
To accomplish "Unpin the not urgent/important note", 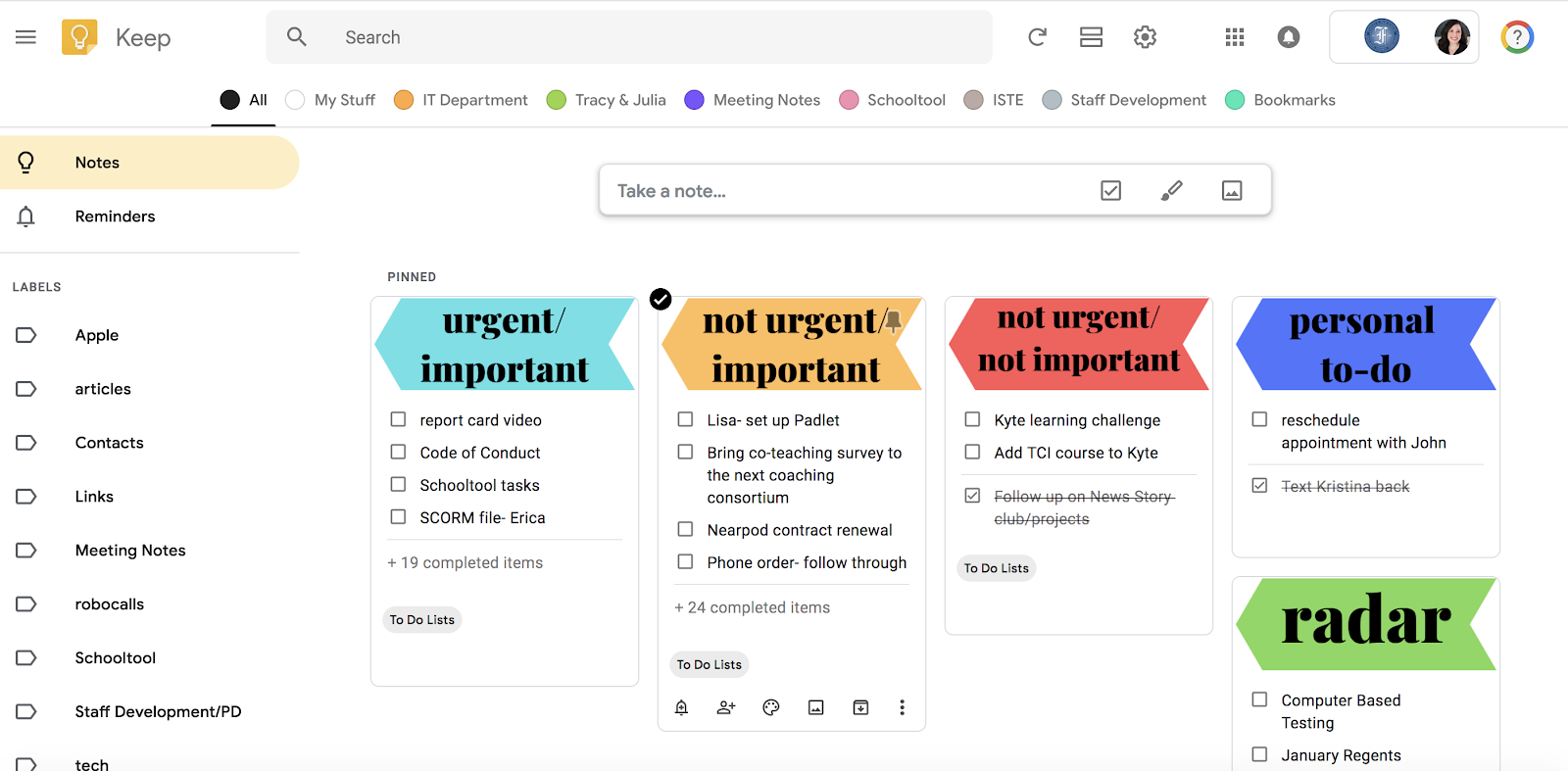I will tap(894, 321).
